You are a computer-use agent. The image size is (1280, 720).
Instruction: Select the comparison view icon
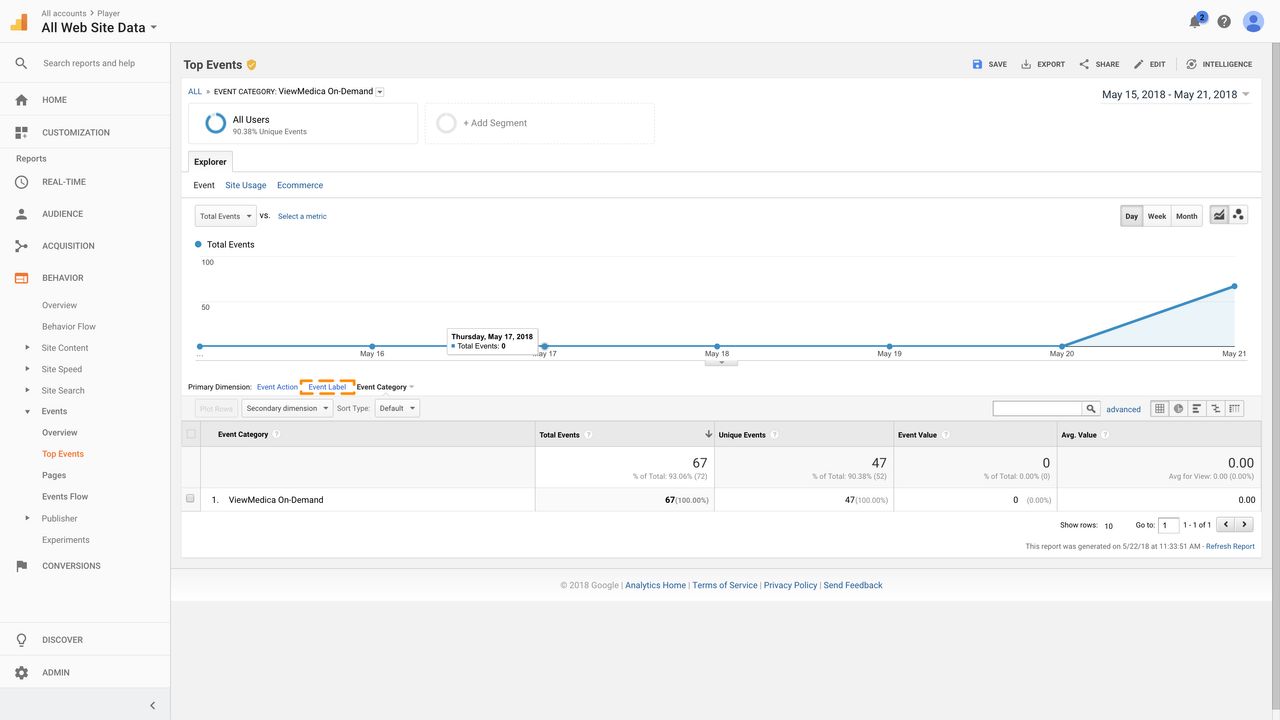click(1216, 408)
